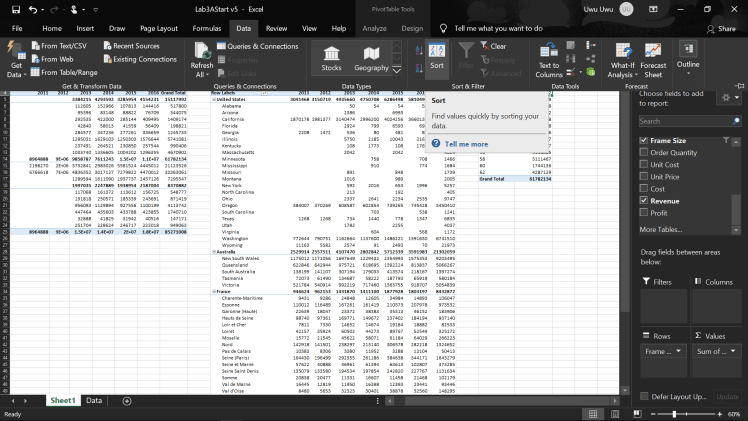Click the More Tables link
Screen dimensions: 748x421
661,230
